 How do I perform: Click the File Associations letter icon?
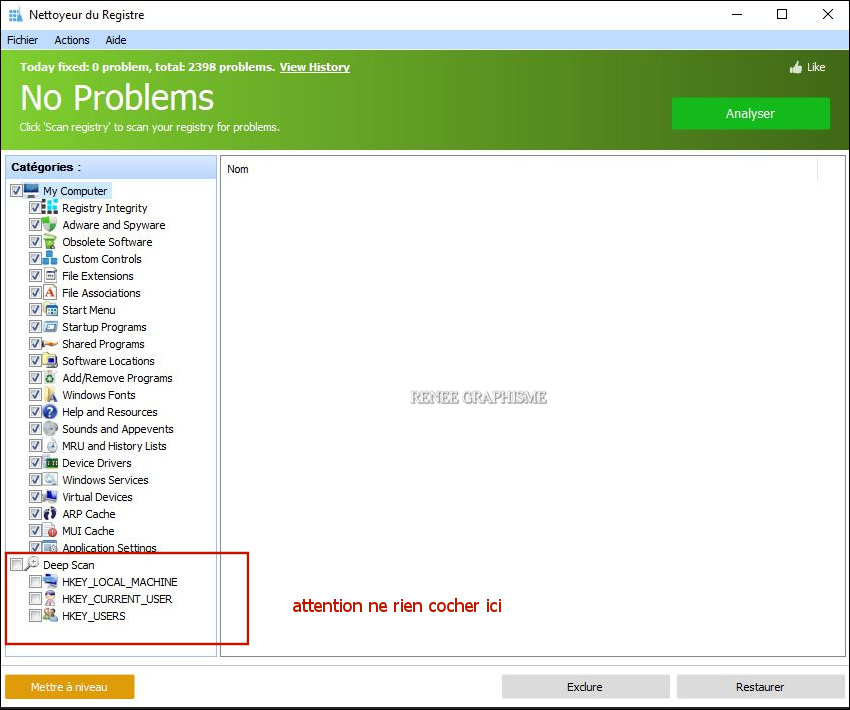pos(50,293)
